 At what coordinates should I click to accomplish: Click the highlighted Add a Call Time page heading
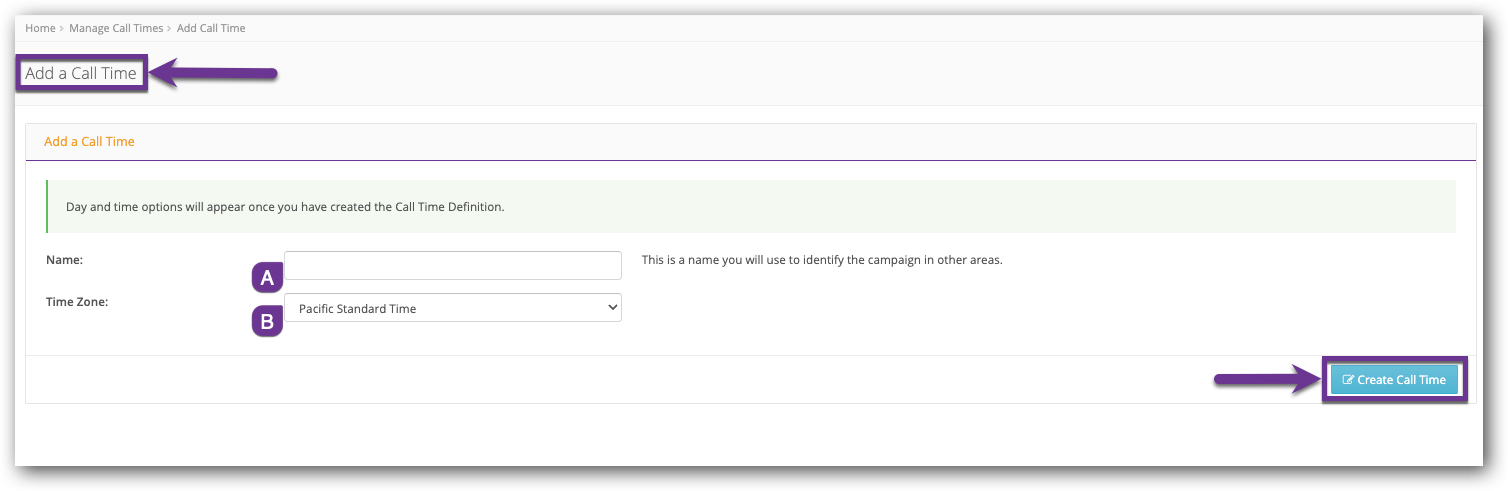pyautogui.click(x=81, y=73)
